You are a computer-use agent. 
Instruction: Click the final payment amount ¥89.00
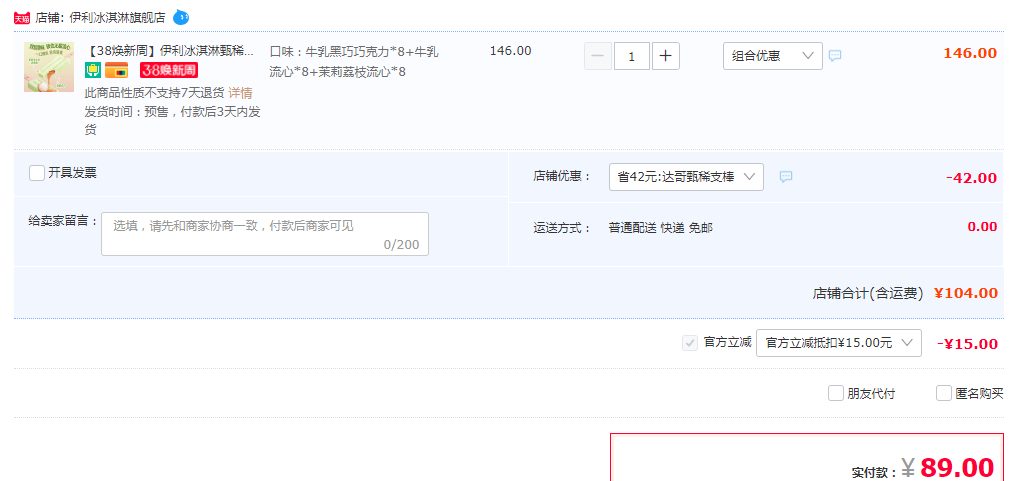(x=947, y=467)
